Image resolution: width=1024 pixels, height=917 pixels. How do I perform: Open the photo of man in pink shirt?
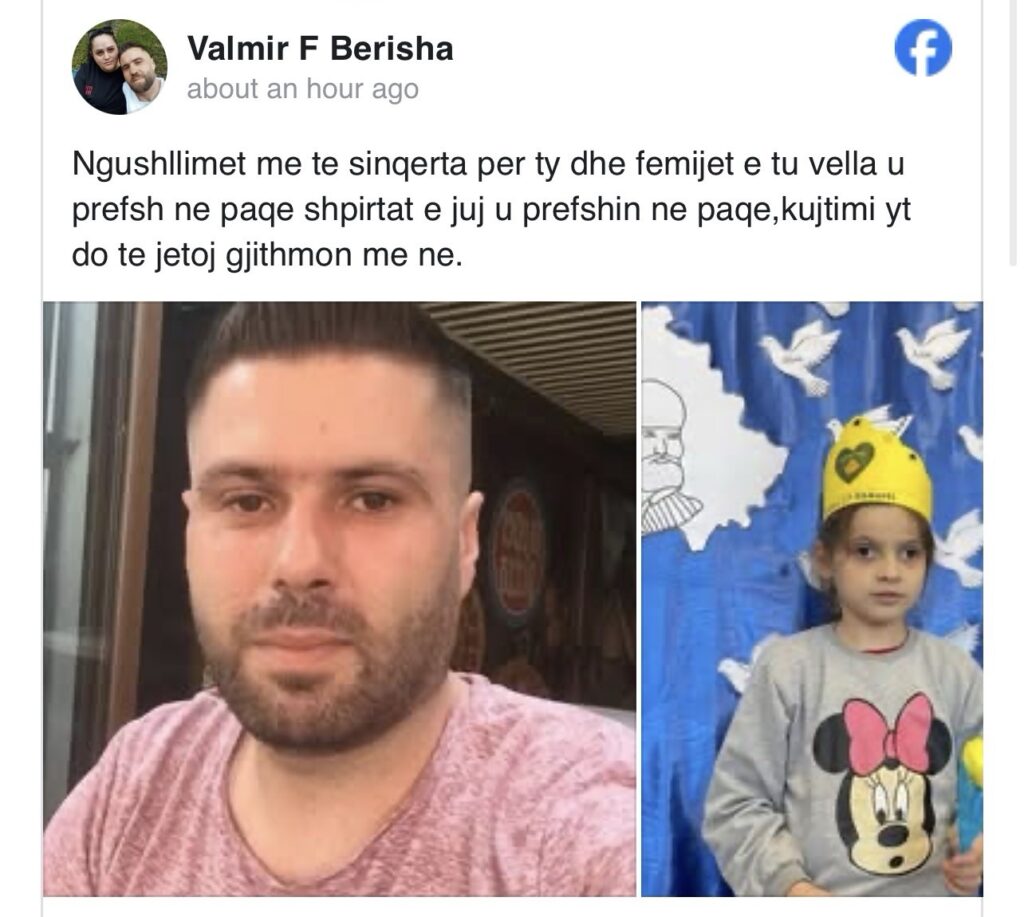[340, 598]
